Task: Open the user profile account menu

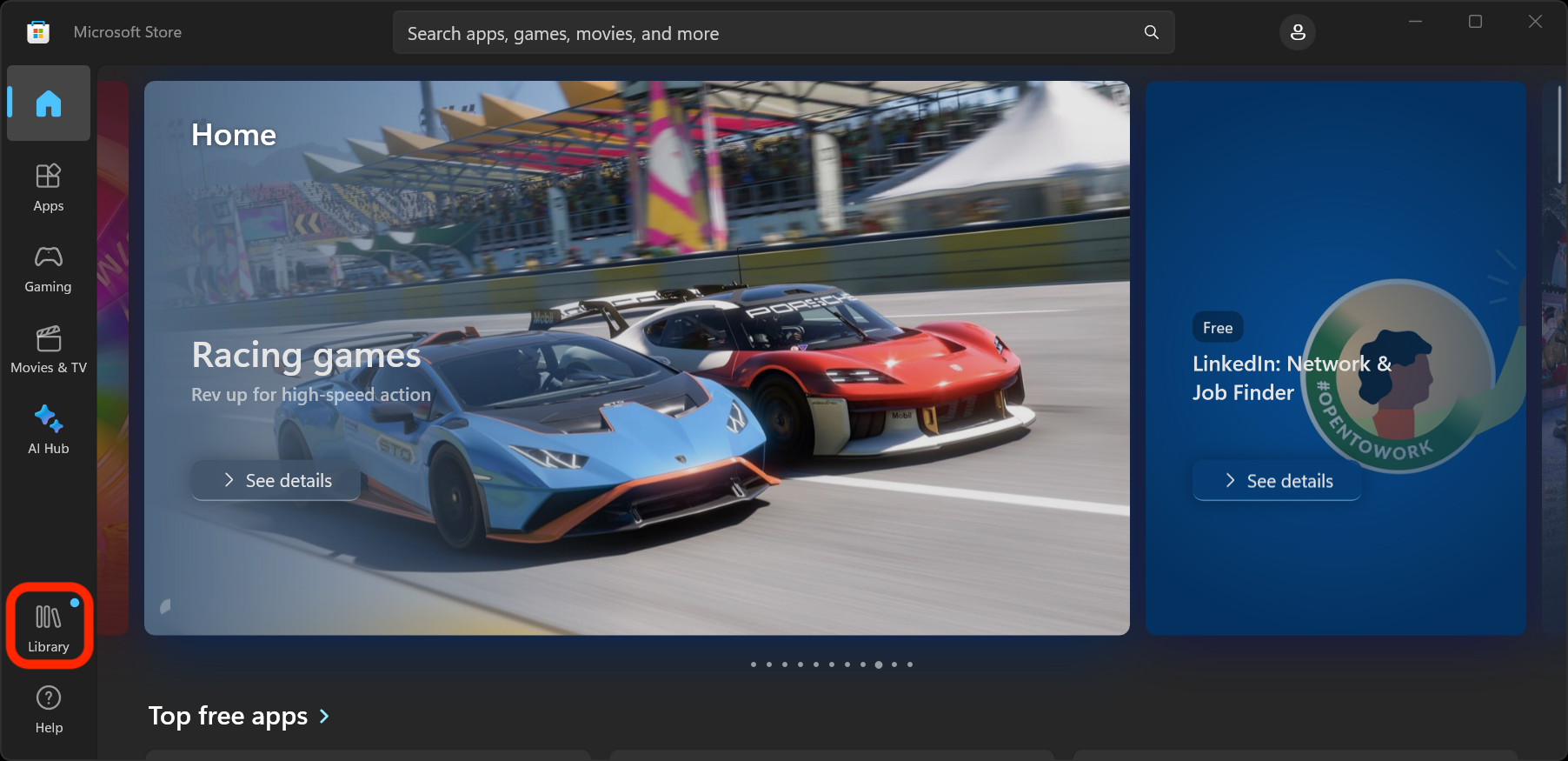Action: pyautogui.click(x=1297, y=33)
